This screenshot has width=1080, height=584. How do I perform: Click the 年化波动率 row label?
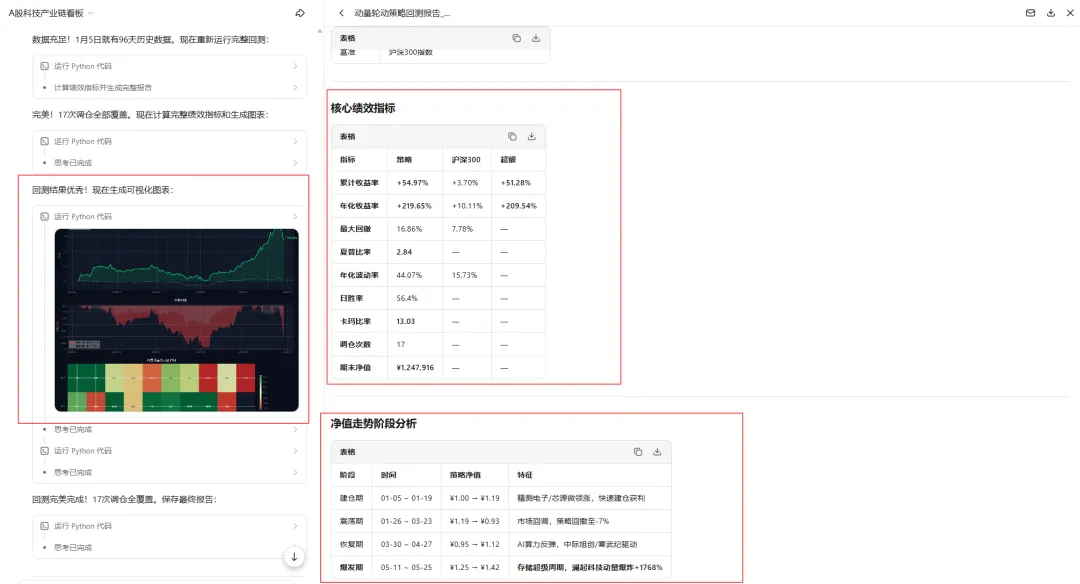coord(359,275)
